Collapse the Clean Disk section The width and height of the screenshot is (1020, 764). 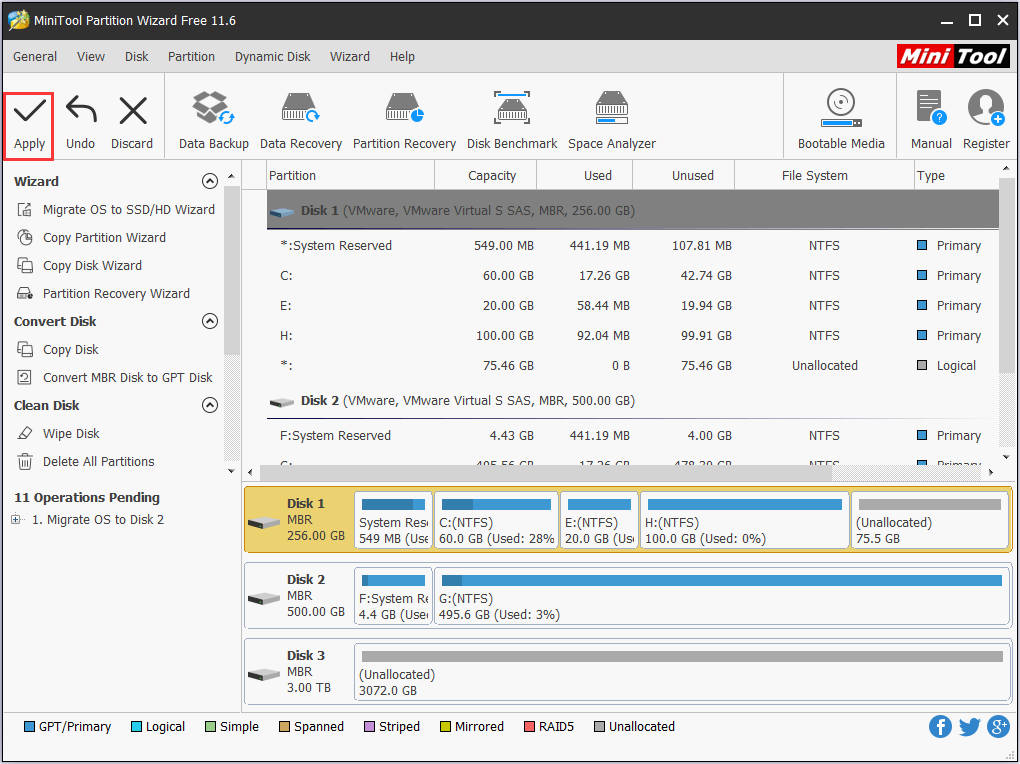pyautogui.click(x=209, y=405)
